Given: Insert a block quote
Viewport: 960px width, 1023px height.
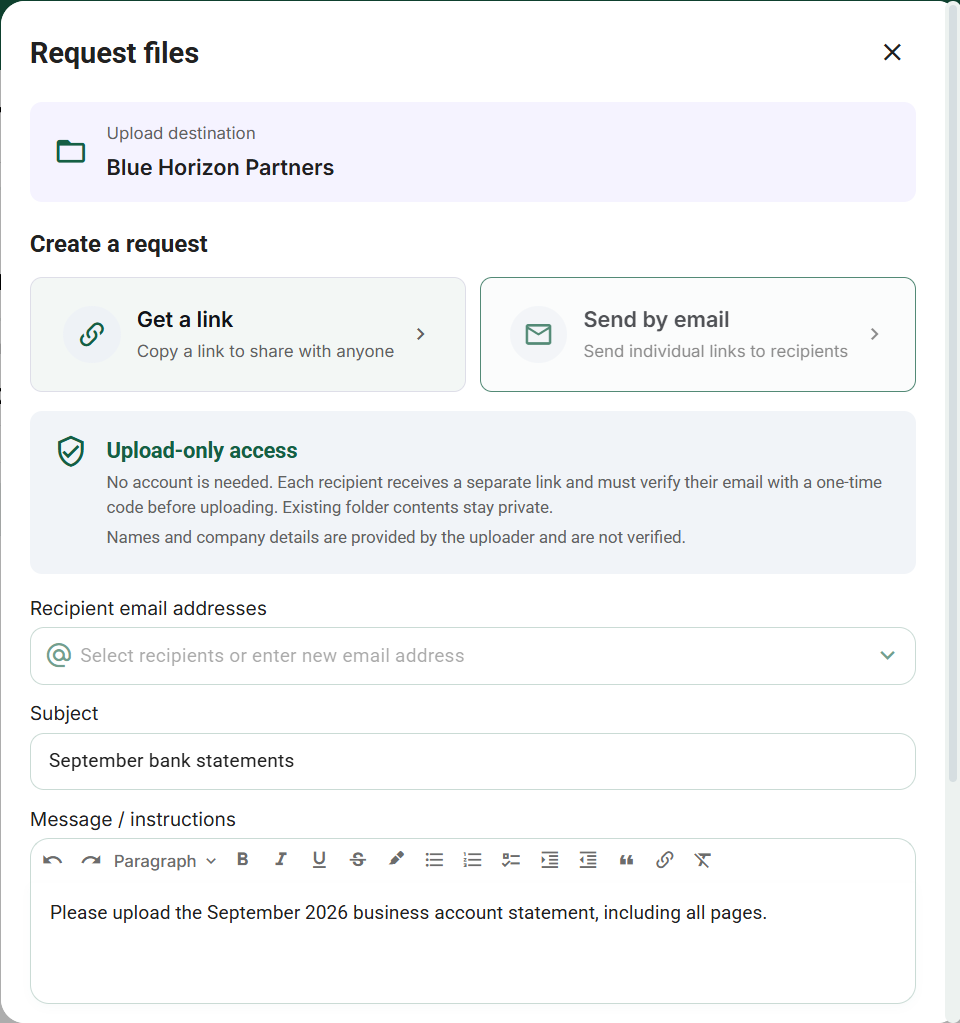Looking at the screenshot, I should (x=627, y=861).
